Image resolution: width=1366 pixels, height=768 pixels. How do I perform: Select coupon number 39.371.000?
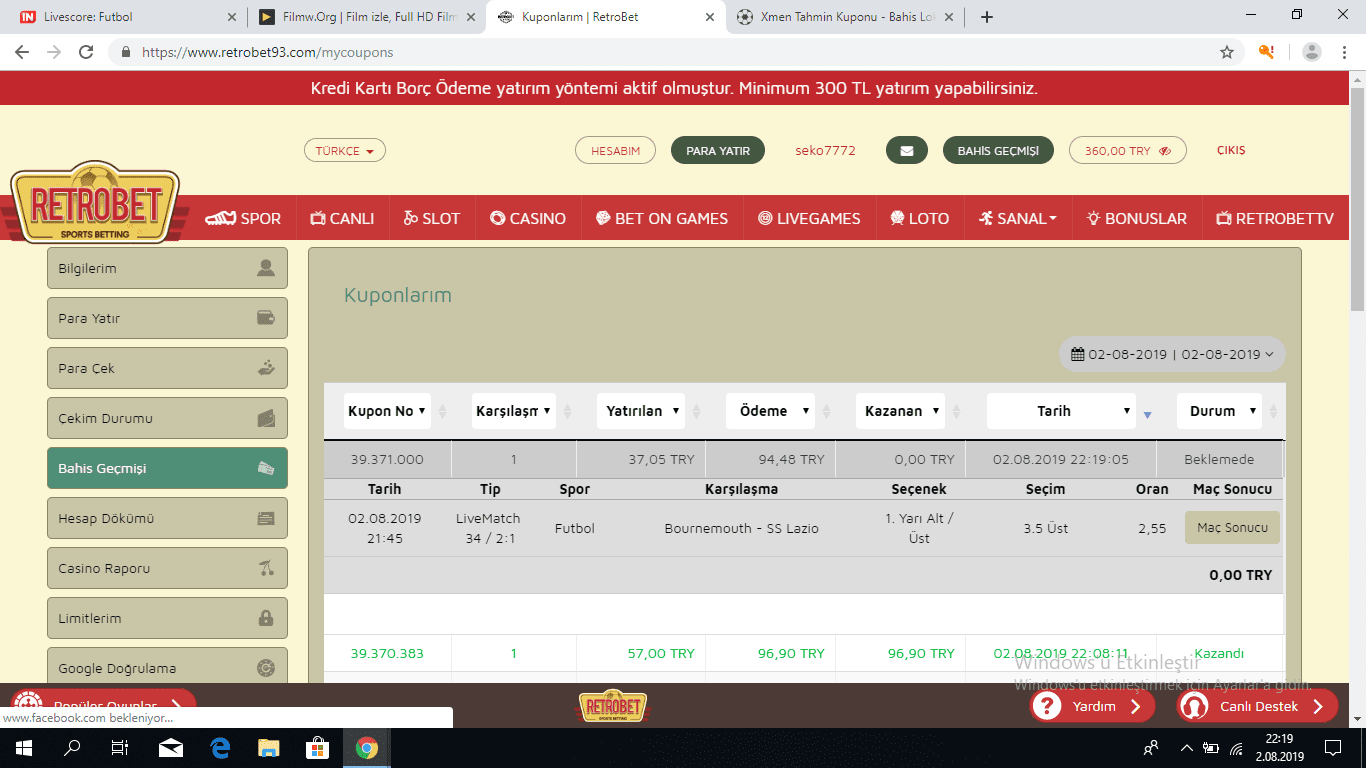[387, 460]
